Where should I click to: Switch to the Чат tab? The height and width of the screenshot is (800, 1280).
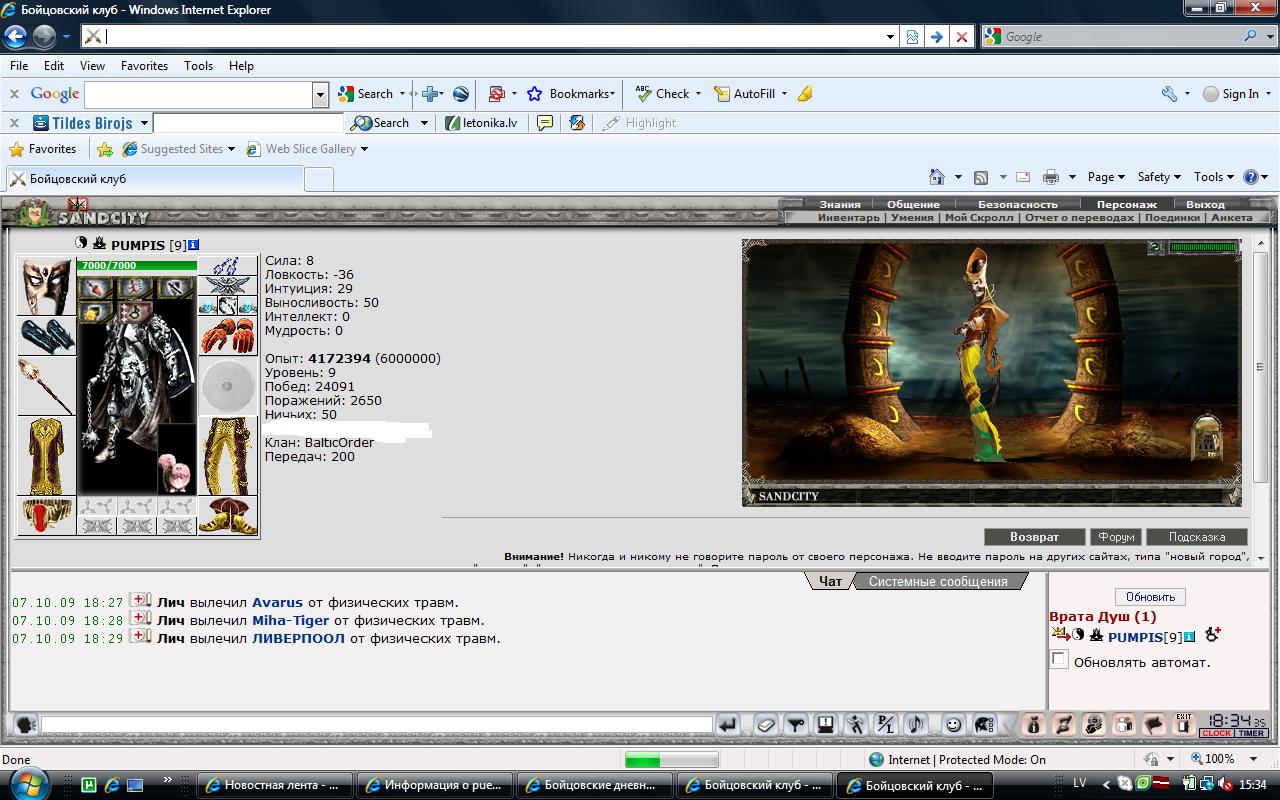click(830, 581)
